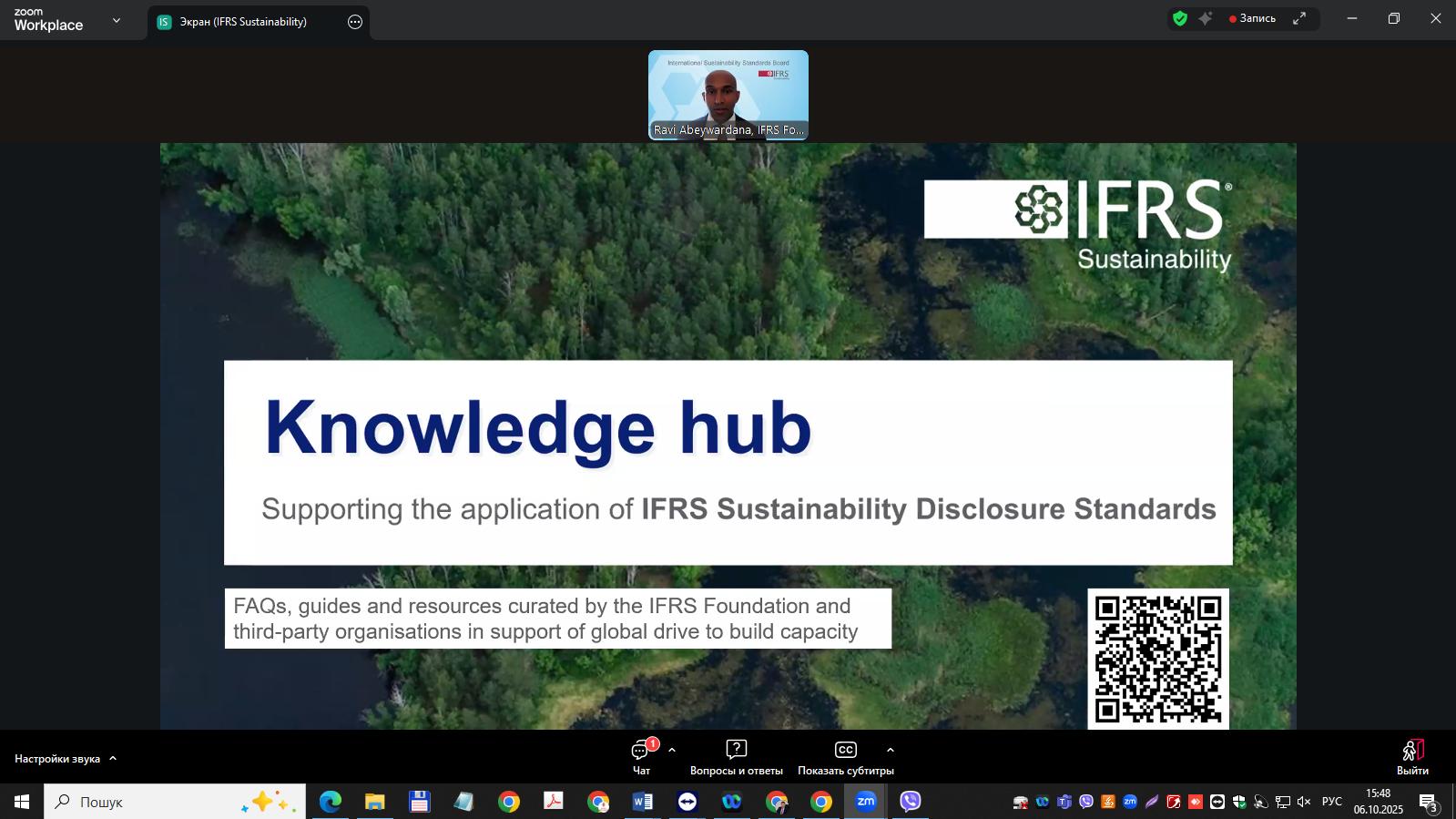Image resolution: width=1456 pixels, height=819 pixels.
Task: Open Windows Security from the tray
Action: [x=1239, y=803]
